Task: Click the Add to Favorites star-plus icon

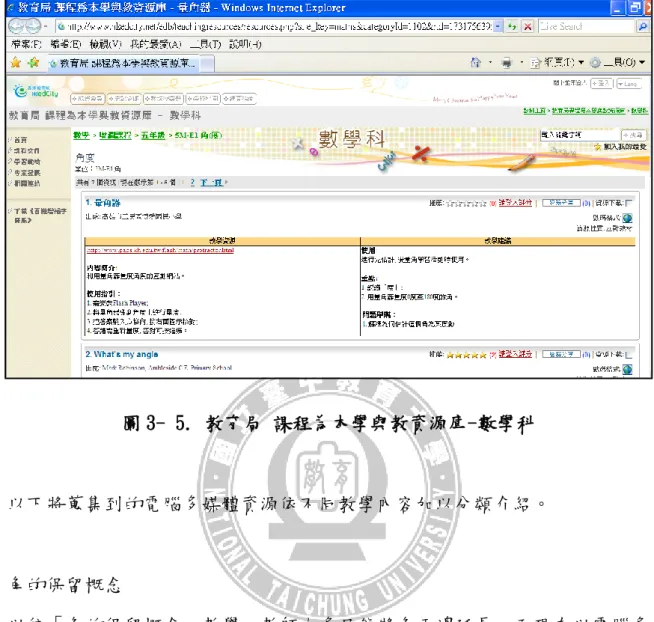Action: pos(33,63)
